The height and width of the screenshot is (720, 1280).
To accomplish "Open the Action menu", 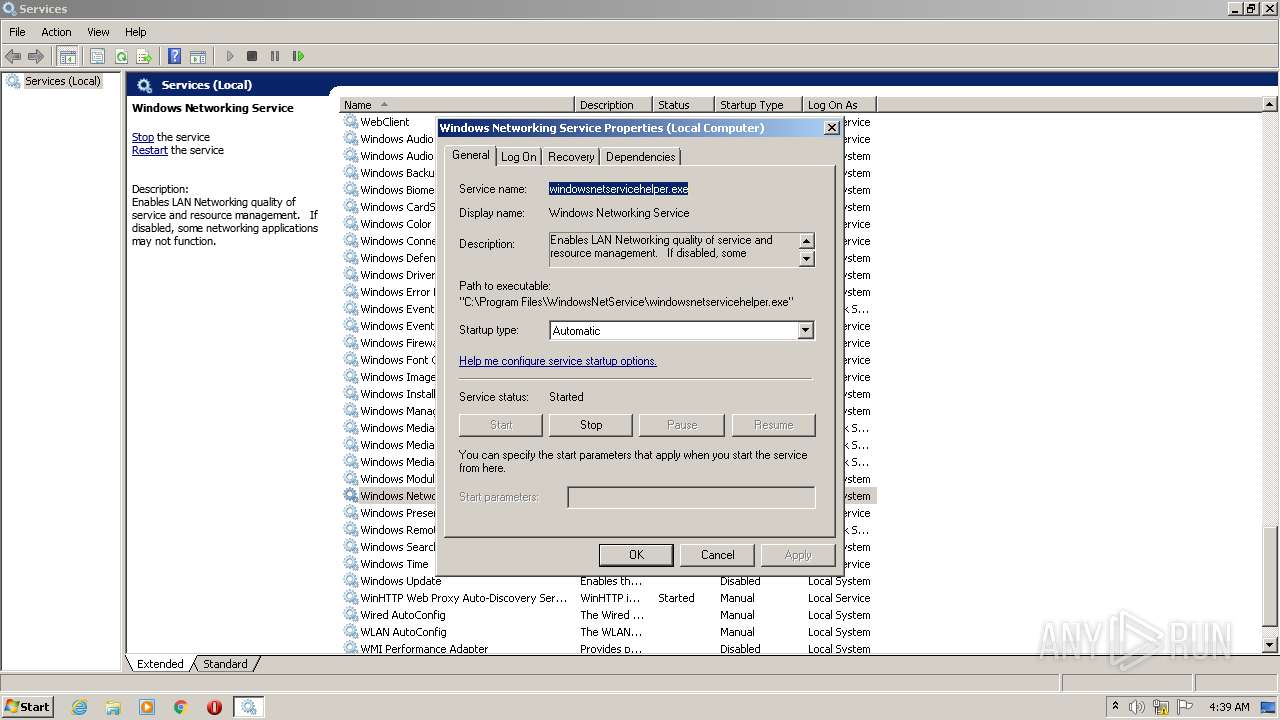I will 56,32.
